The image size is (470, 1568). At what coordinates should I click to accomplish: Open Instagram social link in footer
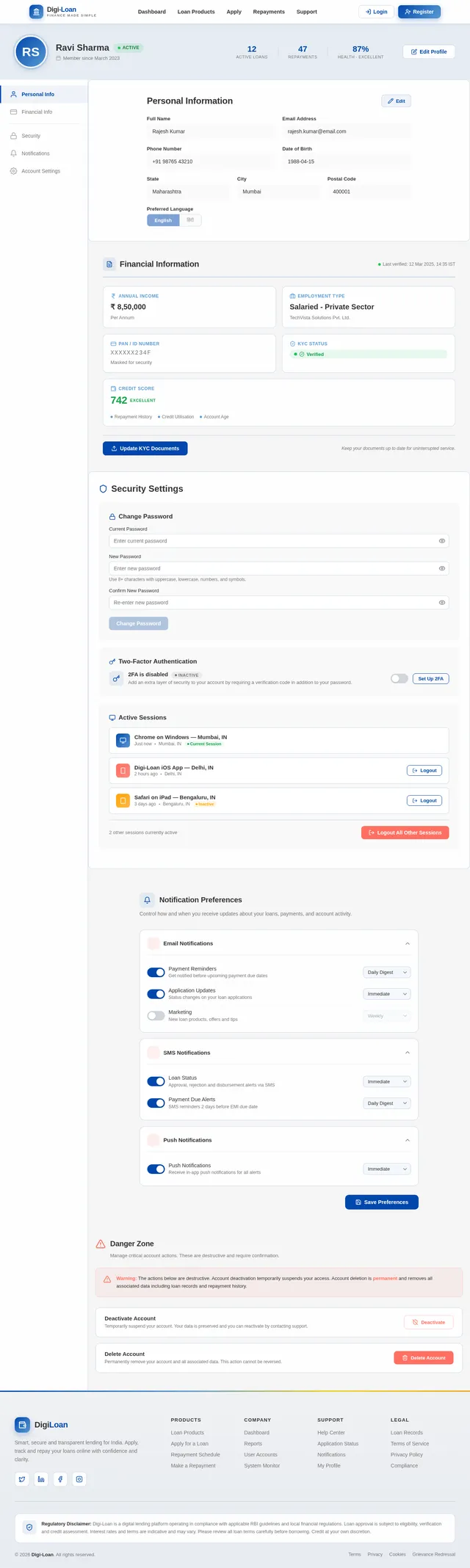[79, 1479]
